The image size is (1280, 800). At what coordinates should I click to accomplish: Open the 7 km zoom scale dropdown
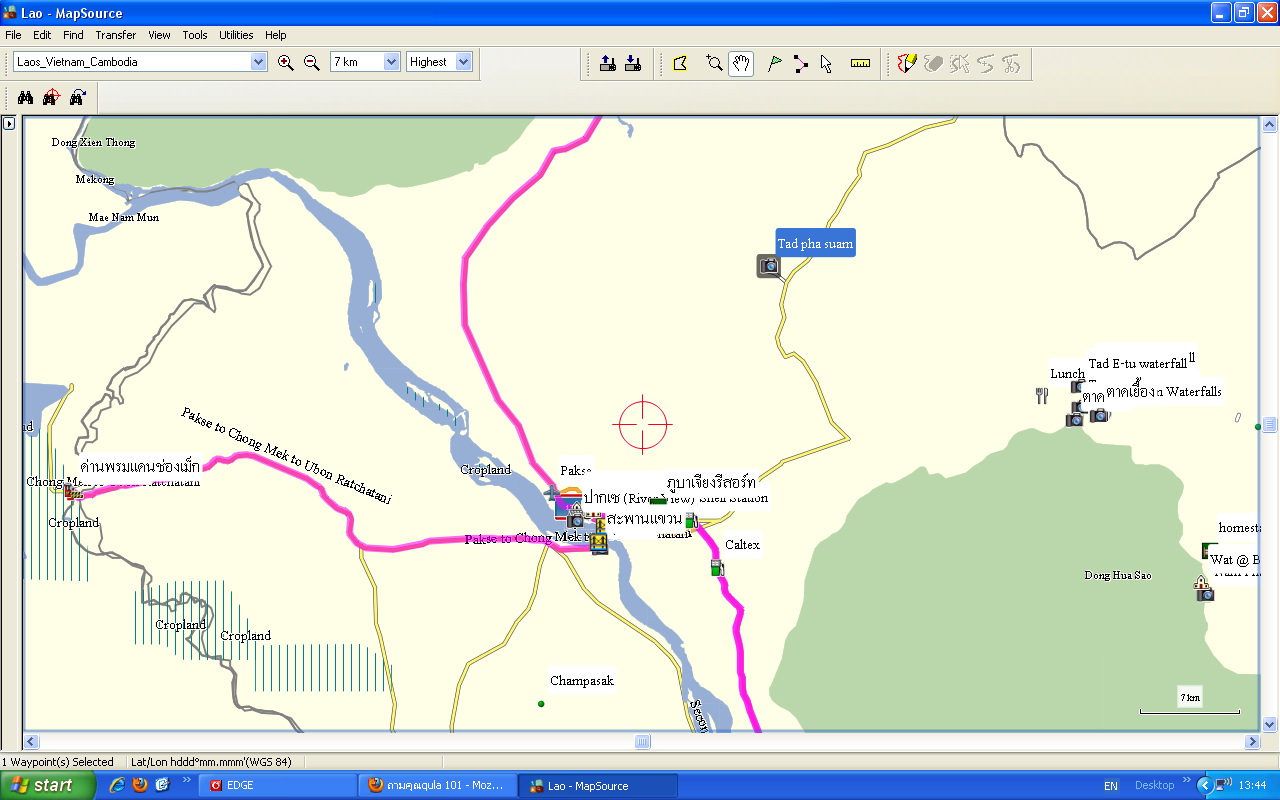click(391, 62)
